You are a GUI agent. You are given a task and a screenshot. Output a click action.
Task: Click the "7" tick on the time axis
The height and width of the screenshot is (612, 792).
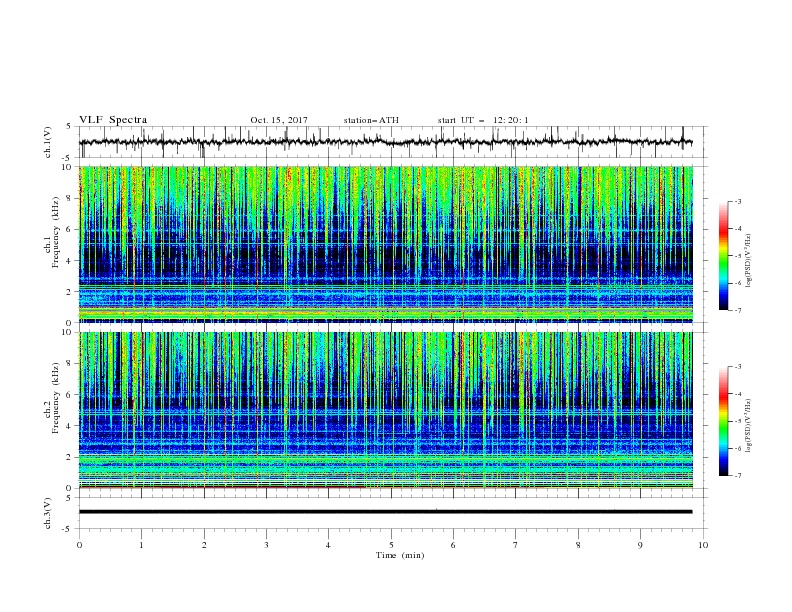tap(516, 545)
